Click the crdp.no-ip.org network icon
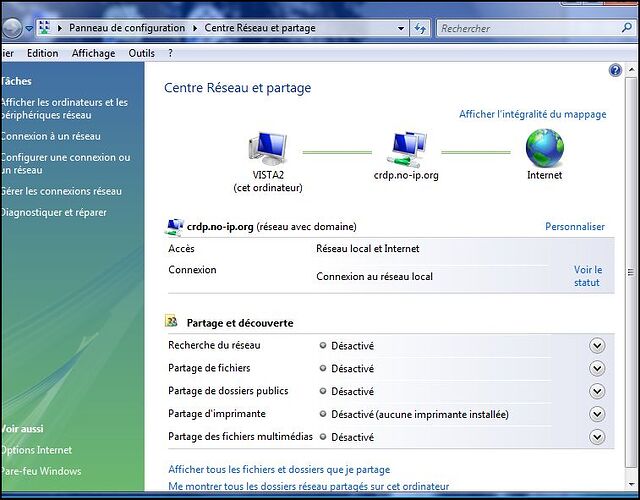This screenshot has width=640, height=500. 406,149
